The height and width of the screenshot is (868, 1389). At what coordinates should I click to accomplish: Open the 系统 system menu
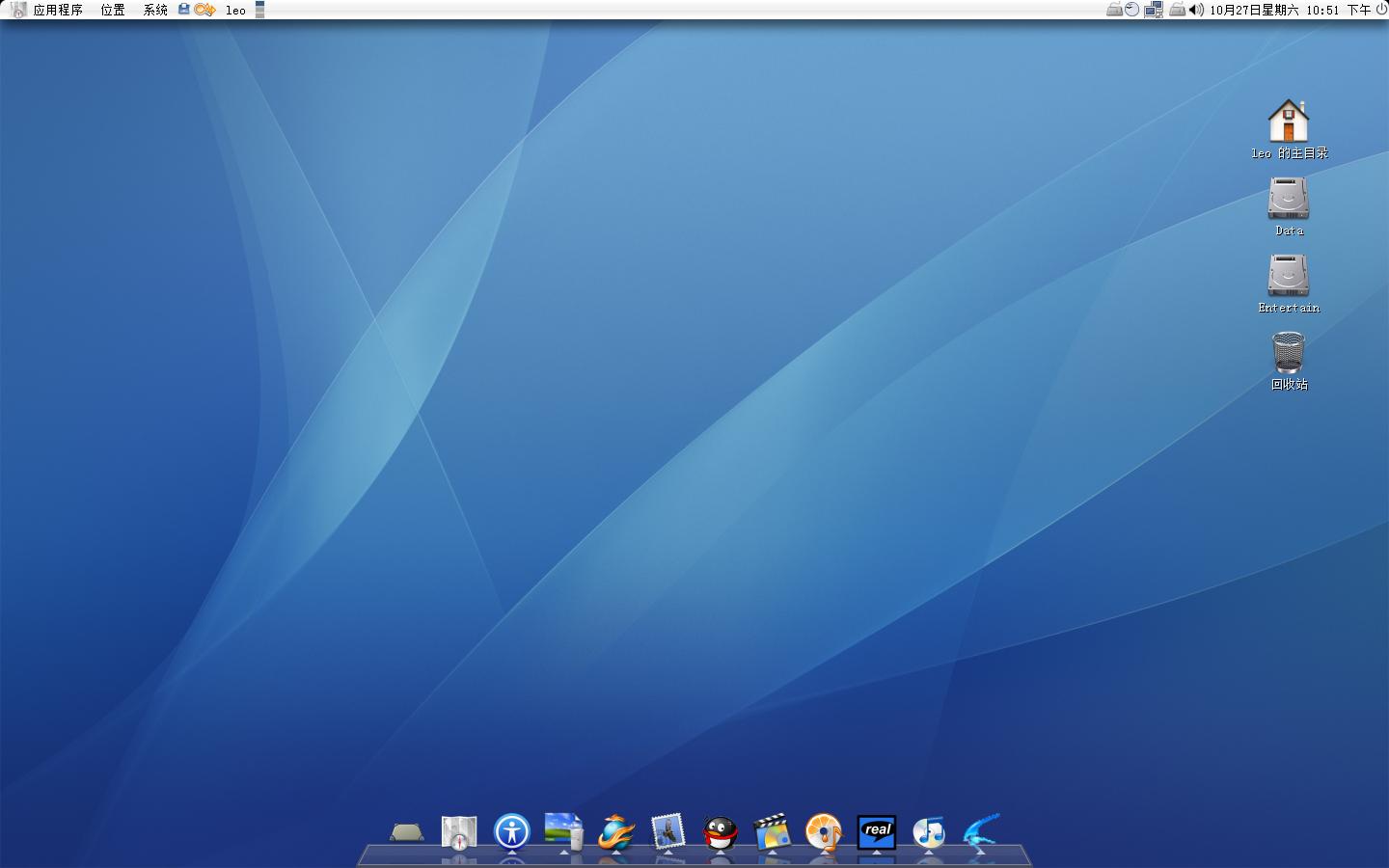[x=155, y=10]
